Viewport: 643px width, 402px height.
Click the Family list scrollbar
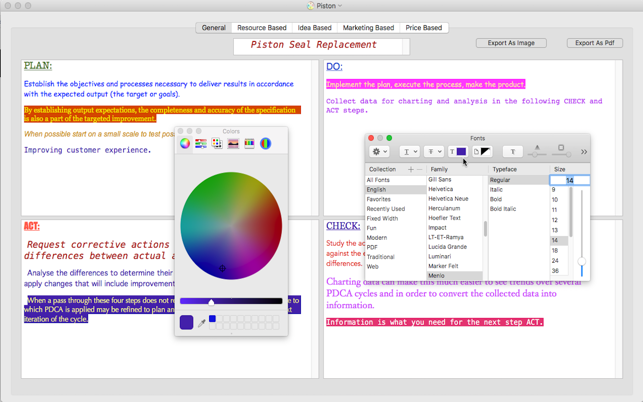click(x=485, y=228)
